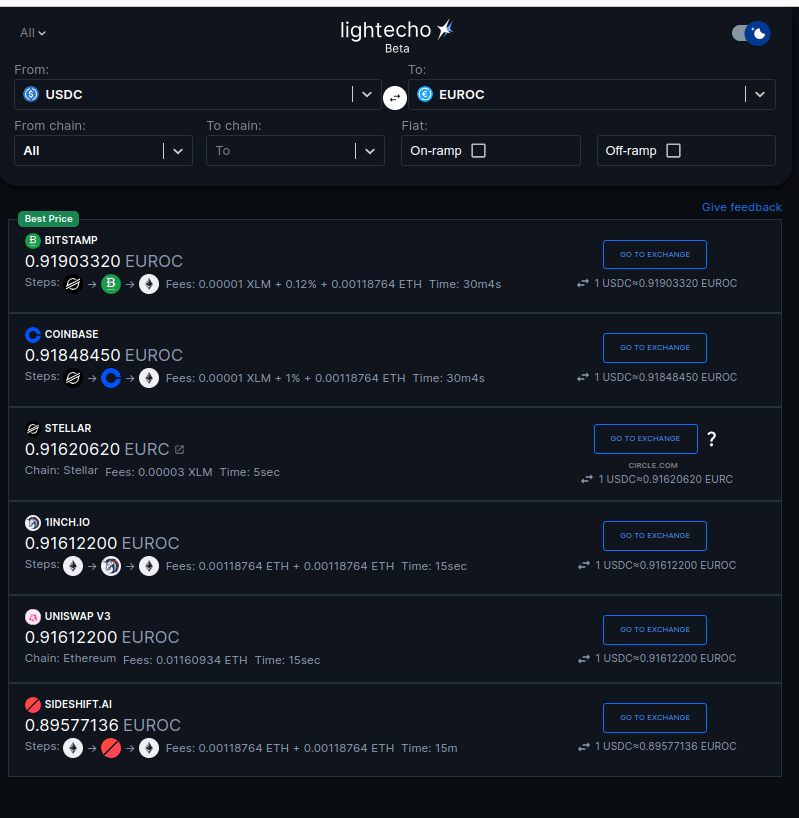
Task: Click the Stellar logo icon beside STELLAR title
Action: [x=33, y=428]
